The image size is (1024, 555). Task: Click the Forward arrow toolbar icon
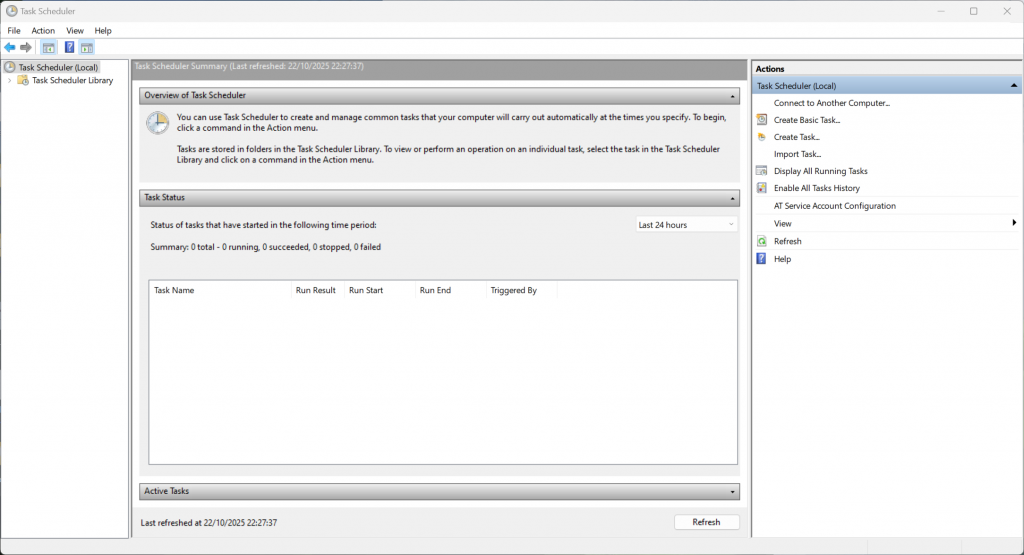coord(25,48)
